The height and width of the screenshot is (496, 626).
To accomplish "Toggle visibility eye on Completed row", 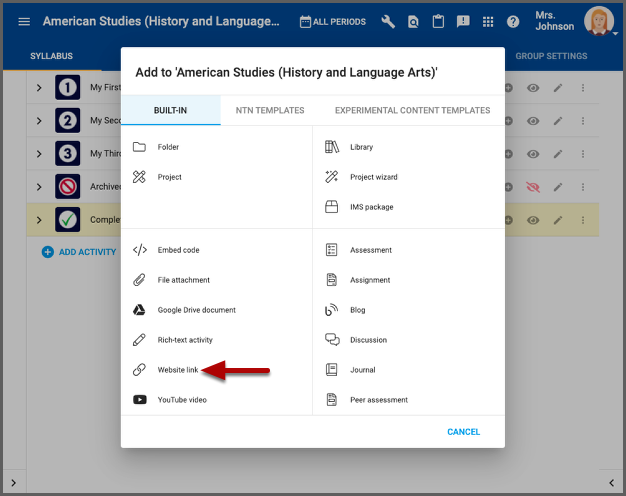I will [x=534, y=220].
